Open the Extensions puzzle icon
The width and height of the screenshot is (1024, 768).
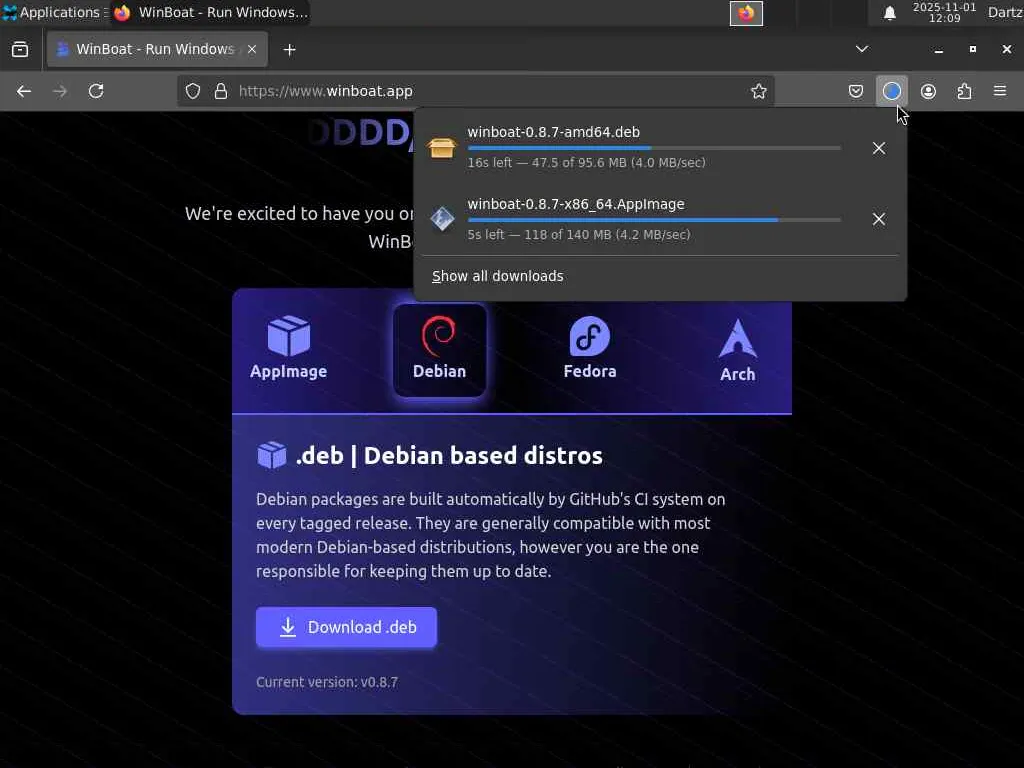click(964, 91)
